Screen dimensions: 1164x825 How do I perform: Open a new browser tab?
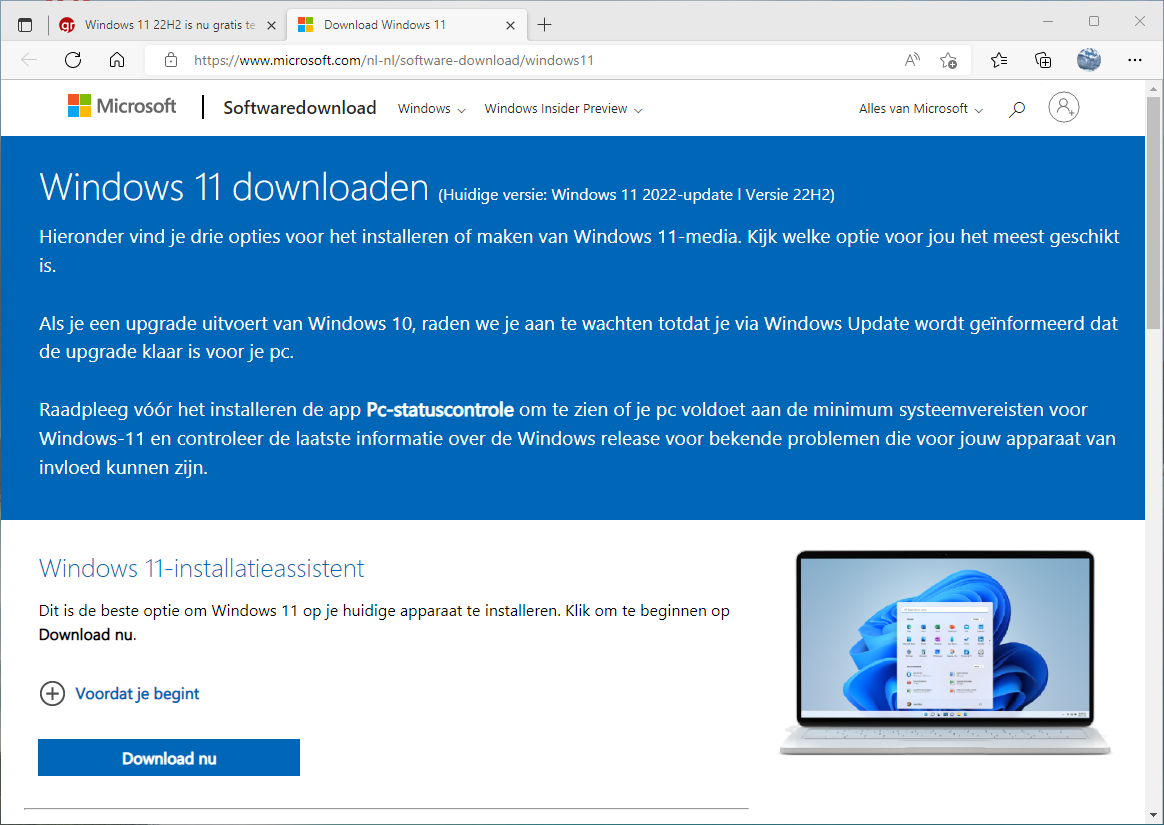[x=545, y=24]
